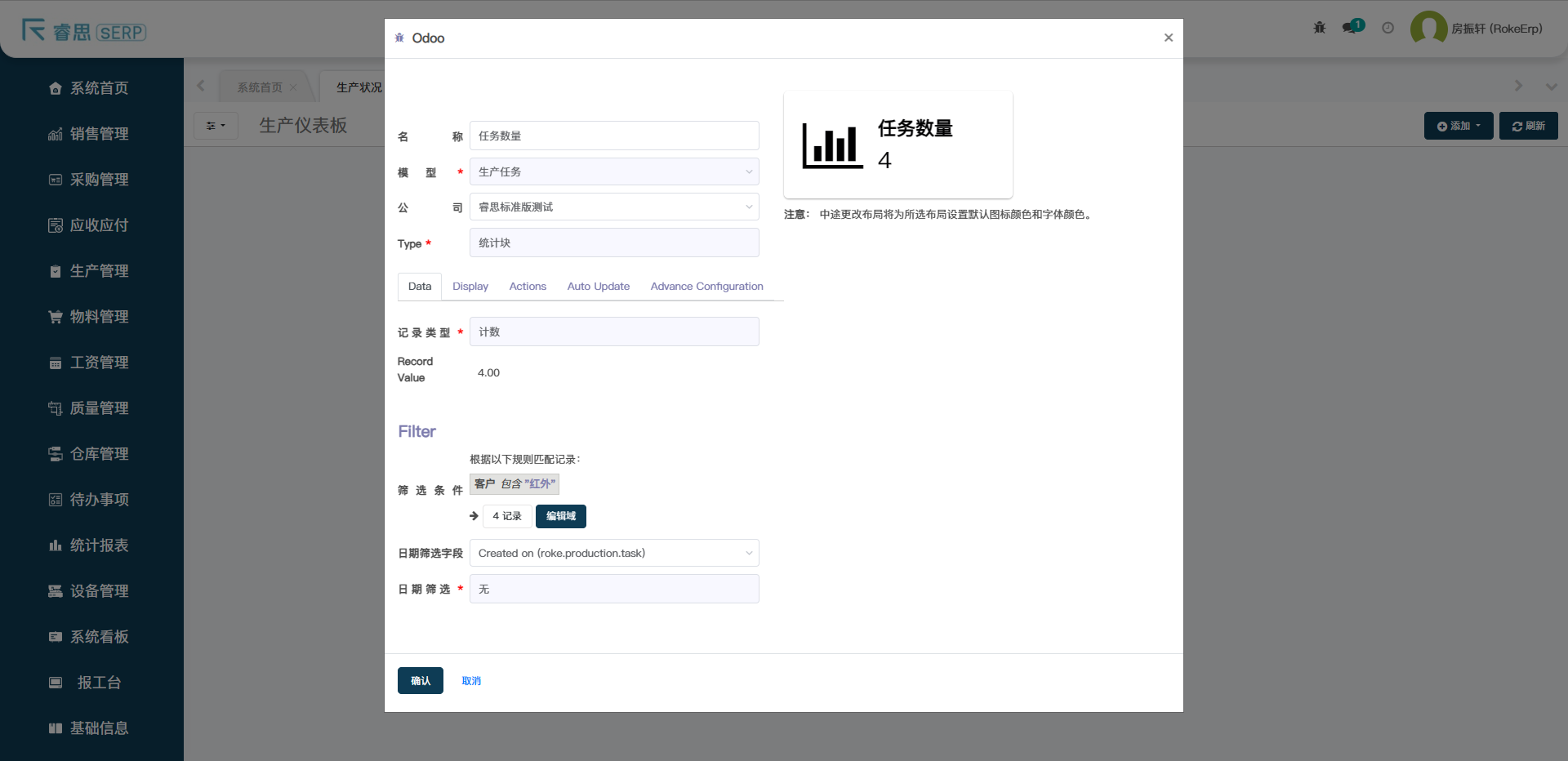Screen dimensions: 1568x761
Task: Go to 统计报表 in the sidebar
Action: point(98,545)
